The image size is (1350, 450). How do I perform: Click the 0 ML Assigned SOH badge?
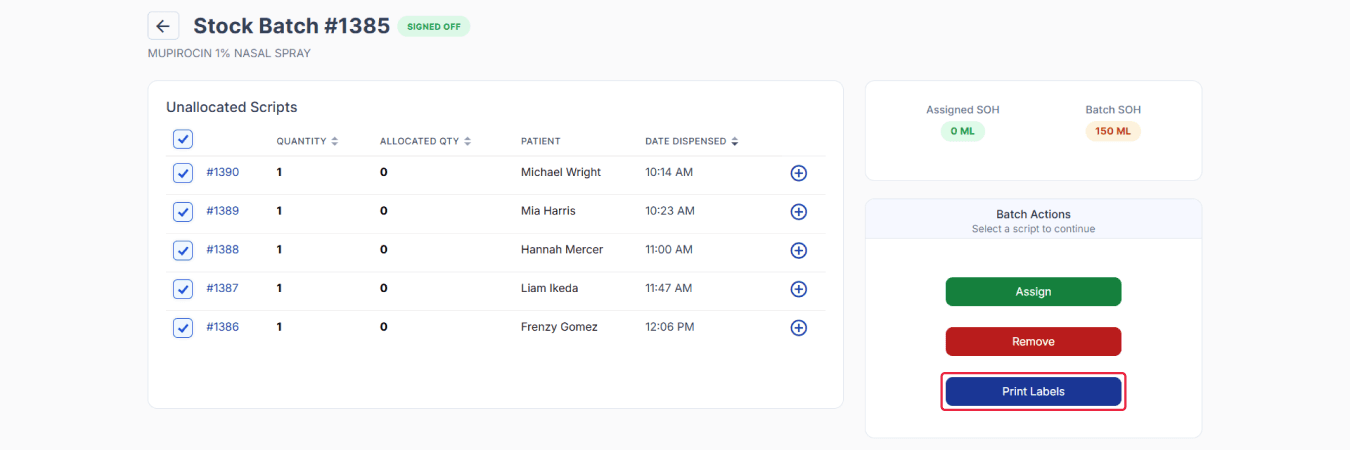(962, 131)
